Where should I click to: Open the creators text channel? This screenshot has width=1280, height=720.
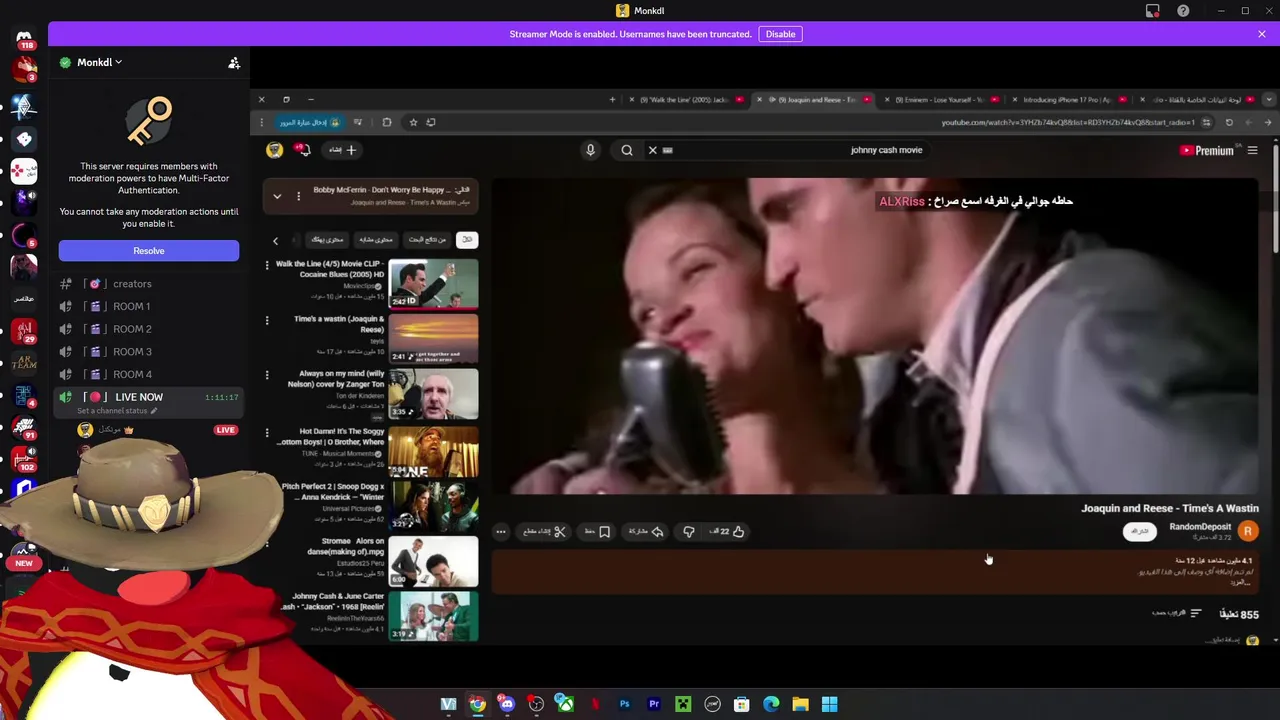149,284
